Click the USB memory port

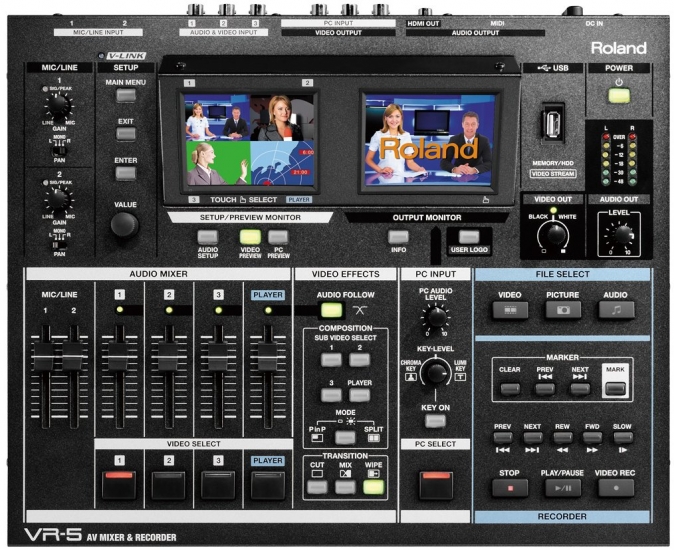tap(552, 122)
